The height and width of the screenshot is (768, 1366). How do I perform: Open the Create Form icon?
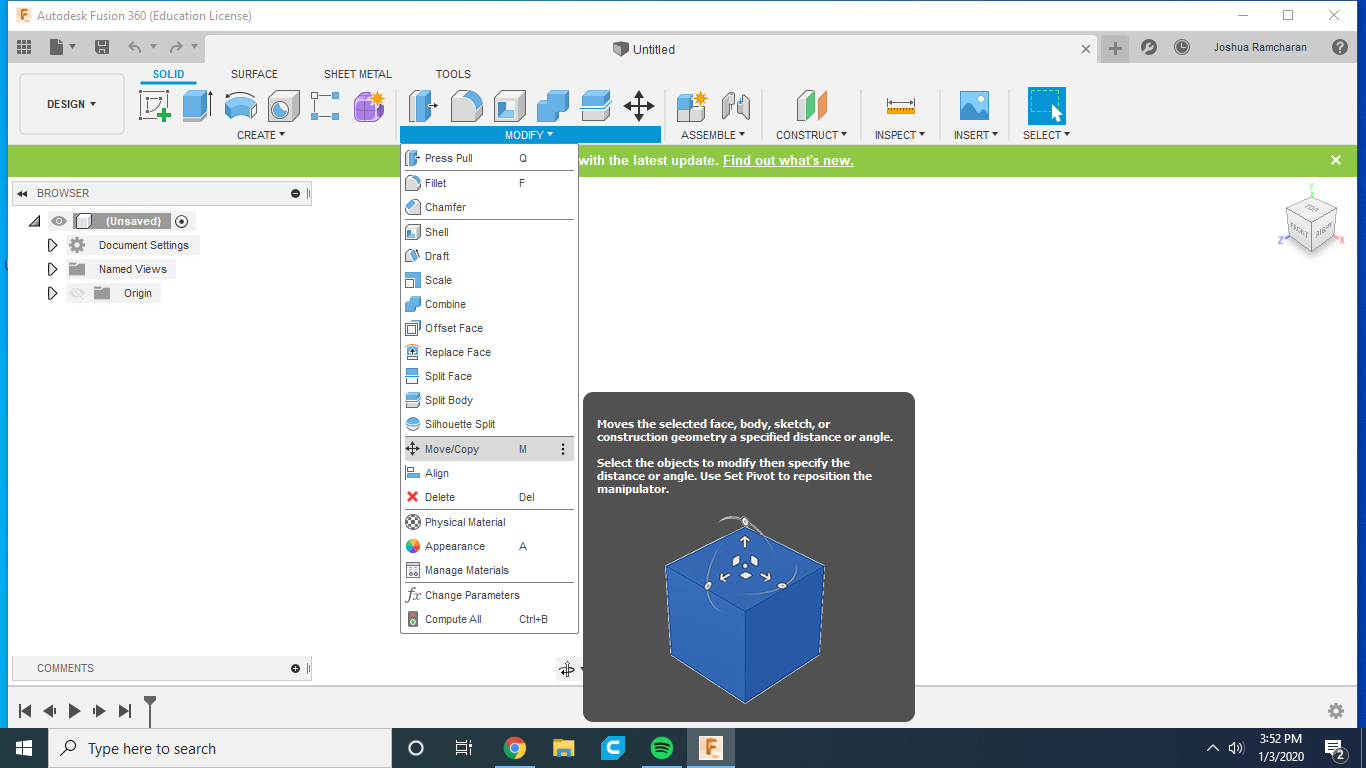point(369,105)
